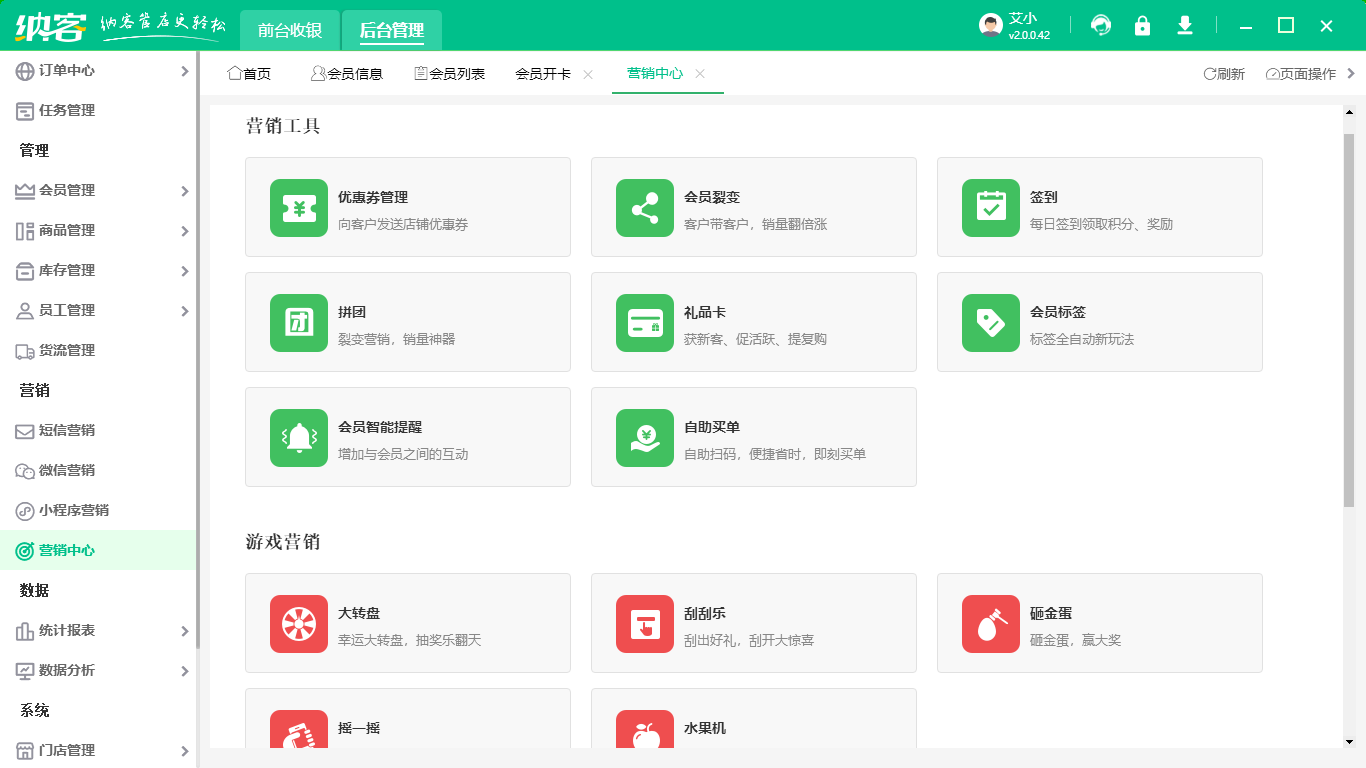Click the 自助买单 self-checkout icon

644,437
